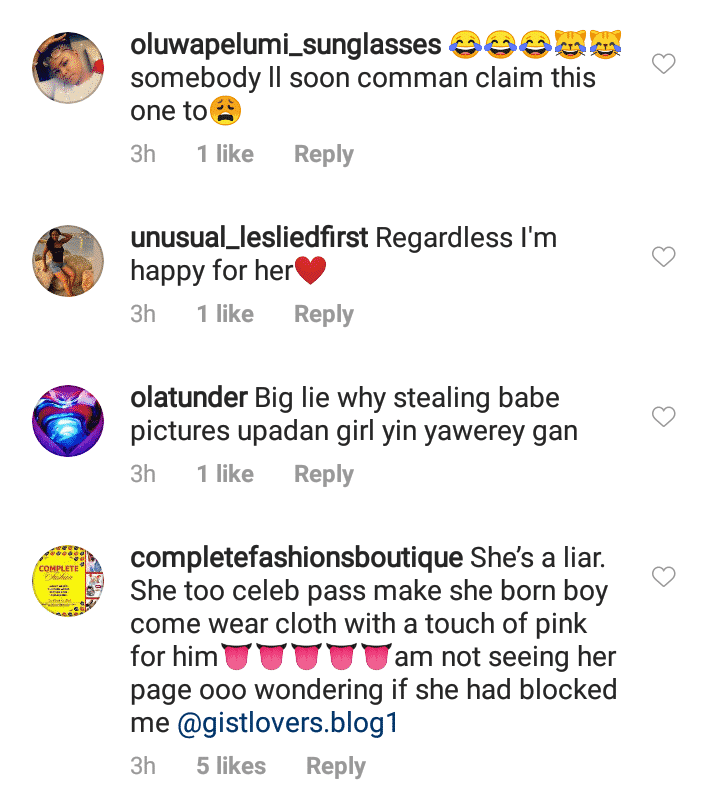This screenshot has width=720, height=810.
Task: Tap completefashionsboutique's yellow profile picture
Action: (69, 580)
